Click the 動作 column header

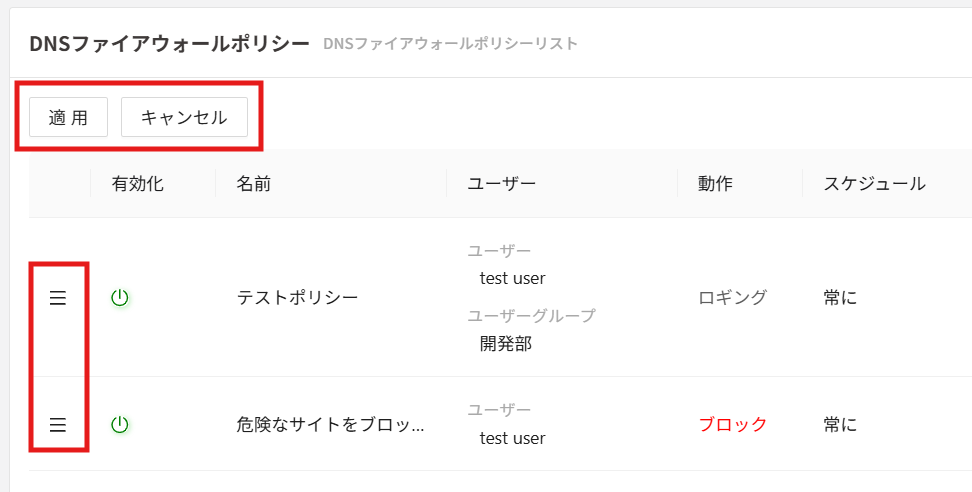coord(715,184)
